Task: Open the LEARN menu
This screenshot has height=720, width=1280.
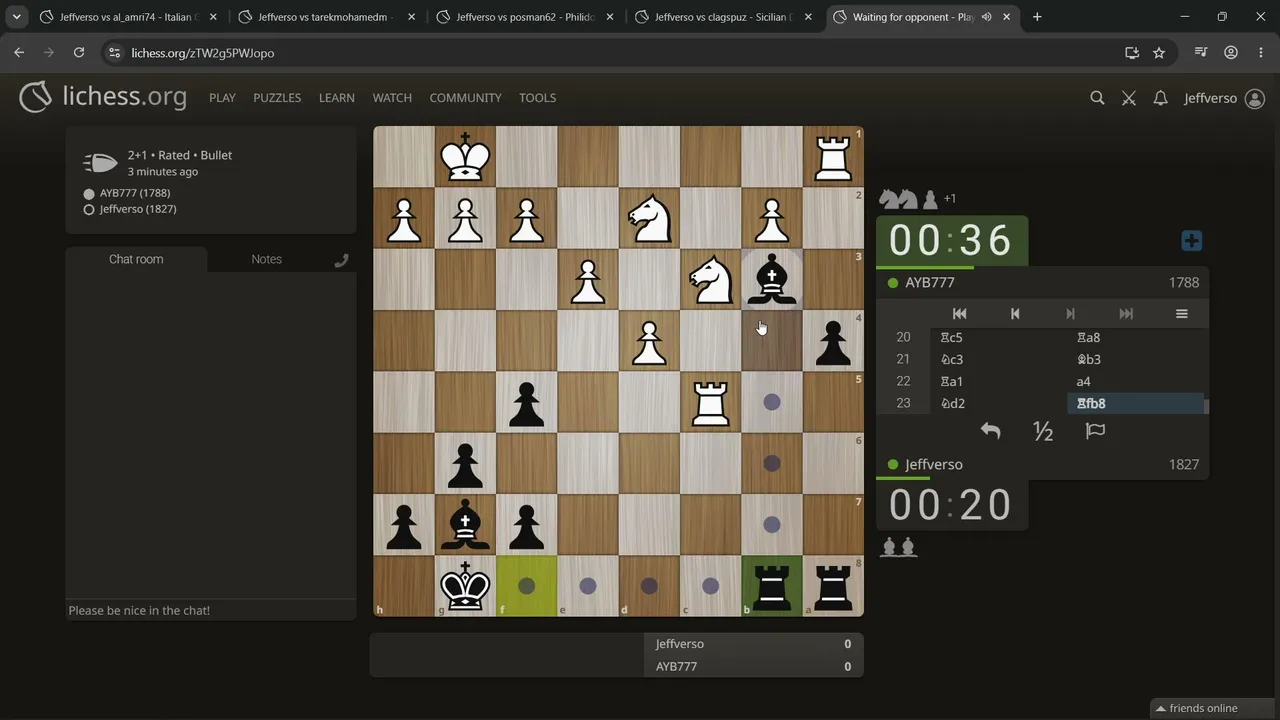Action: pyautogui.click(x=337, y=98)
